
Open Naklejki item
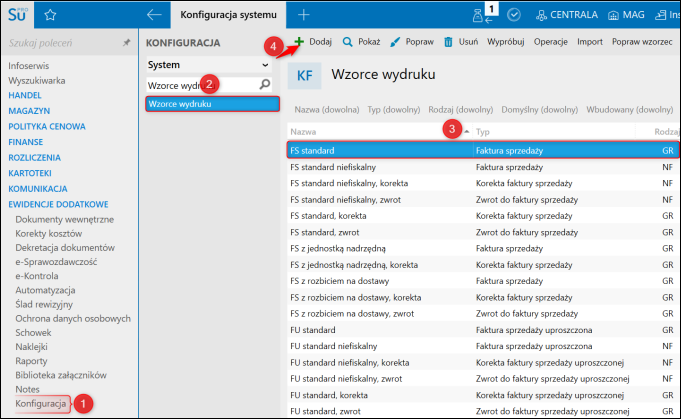point(31,347)
